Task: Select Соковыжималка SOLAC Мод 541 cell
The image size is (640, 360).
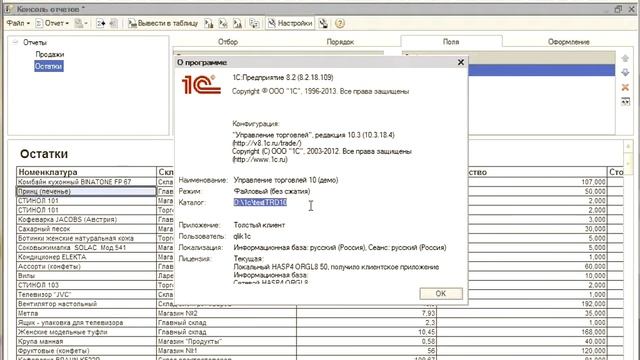Action: (86, 248)
